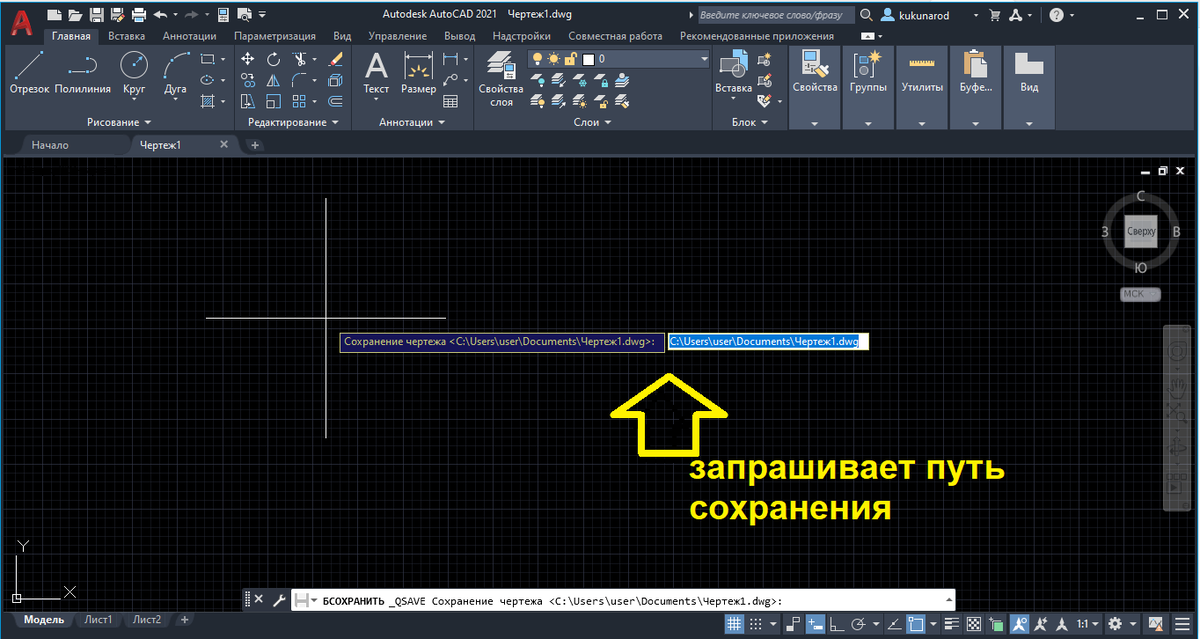This screenshot has width=1200, height=639.
Task: Click the keyword search input field
Action: (774, 15)
